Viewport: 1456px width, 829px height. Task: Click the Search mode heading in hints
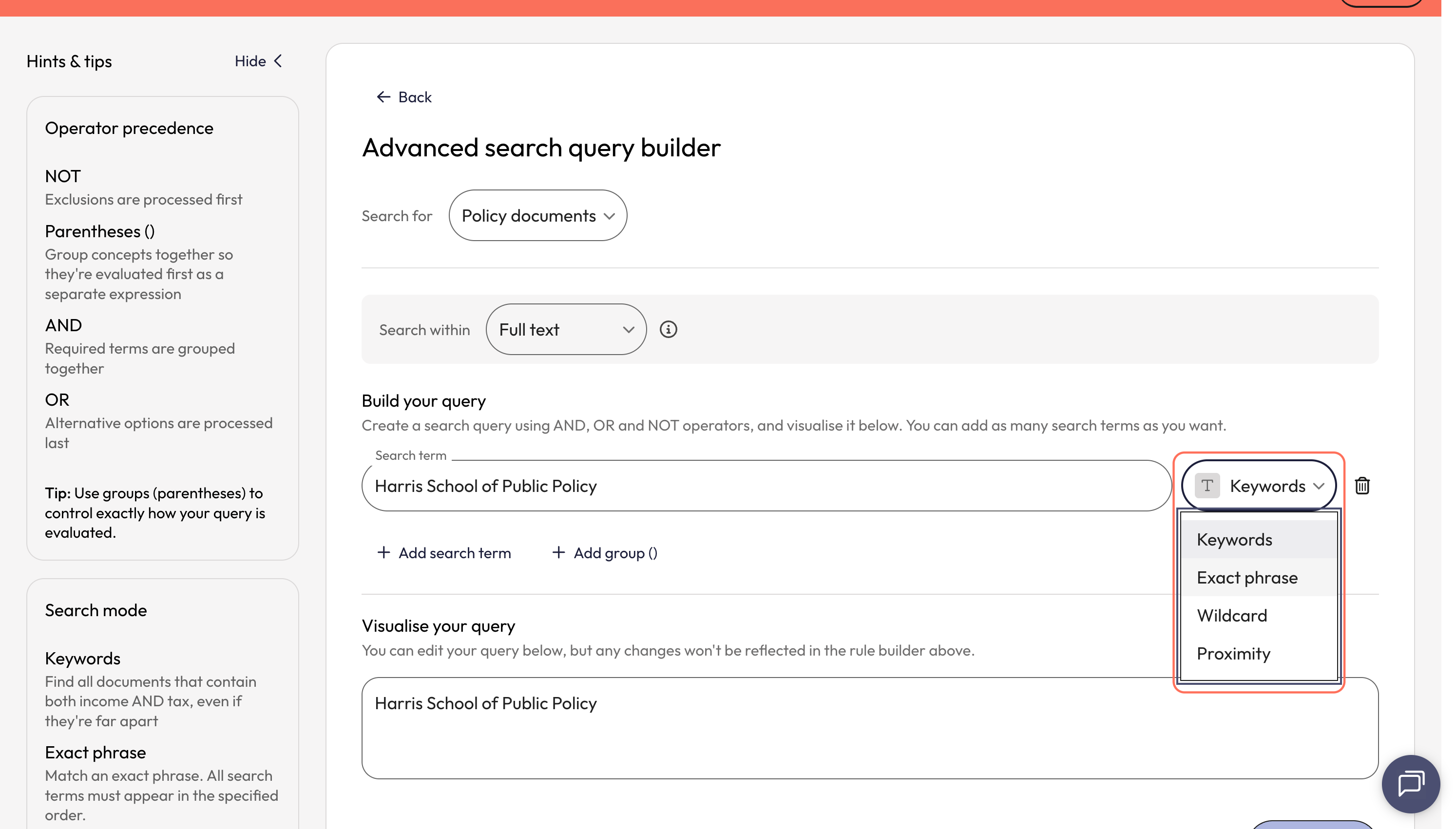96,610
